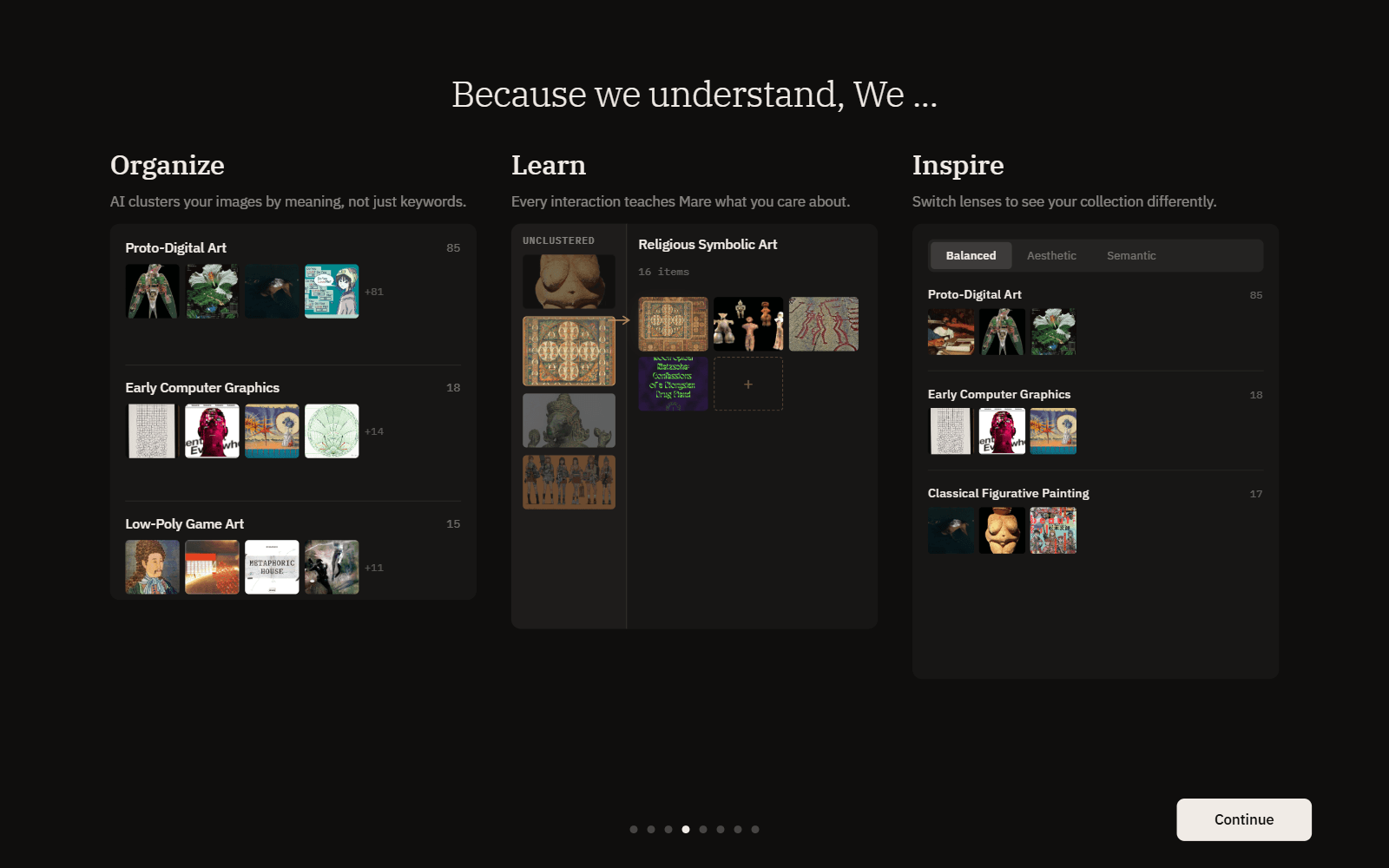Open the bird wings thumbnail in Inspire Proto-Digital Art
1389x868 pixels.
pos(1002,332)
